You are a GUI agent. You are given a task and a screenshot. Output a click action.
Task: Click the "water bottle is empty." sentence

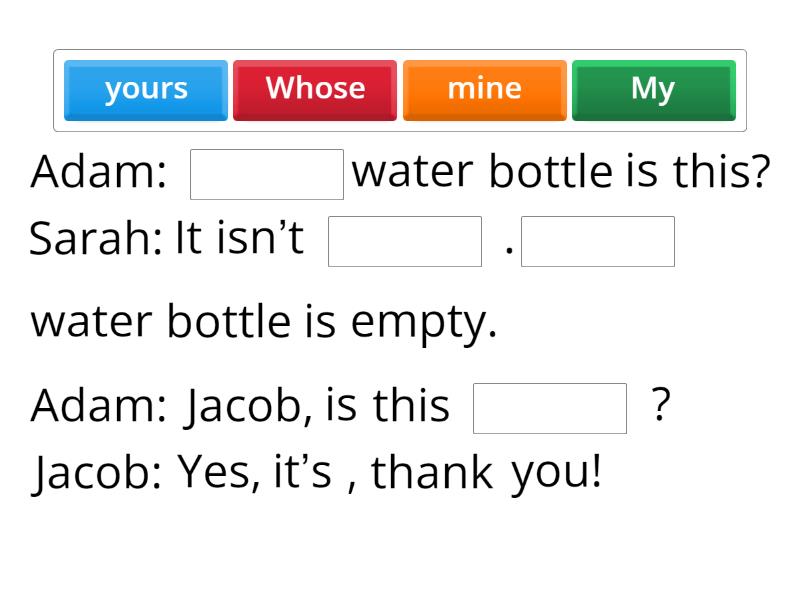click(264, 322)
